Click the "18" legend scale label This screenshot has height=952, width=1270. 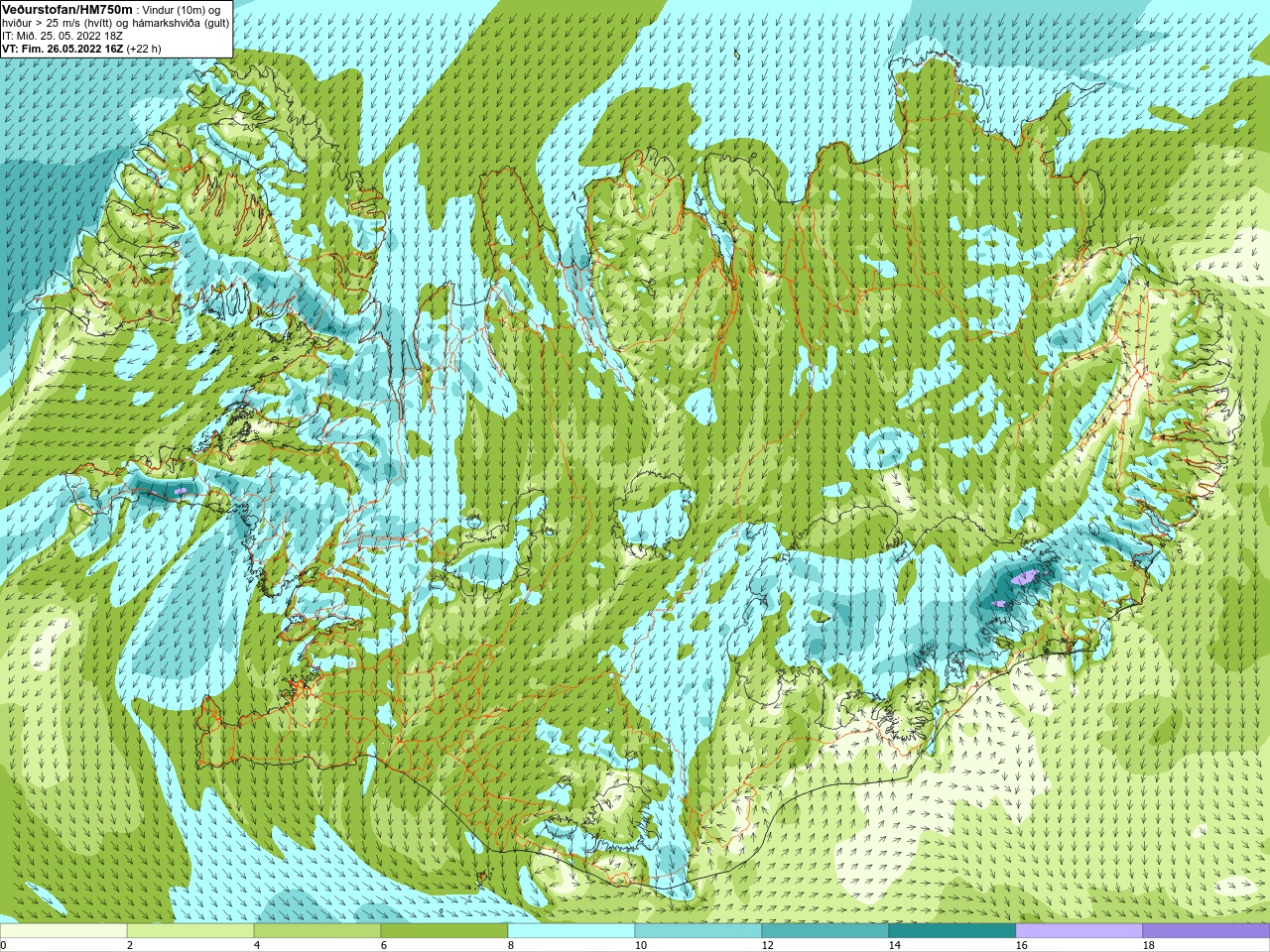1149,945
